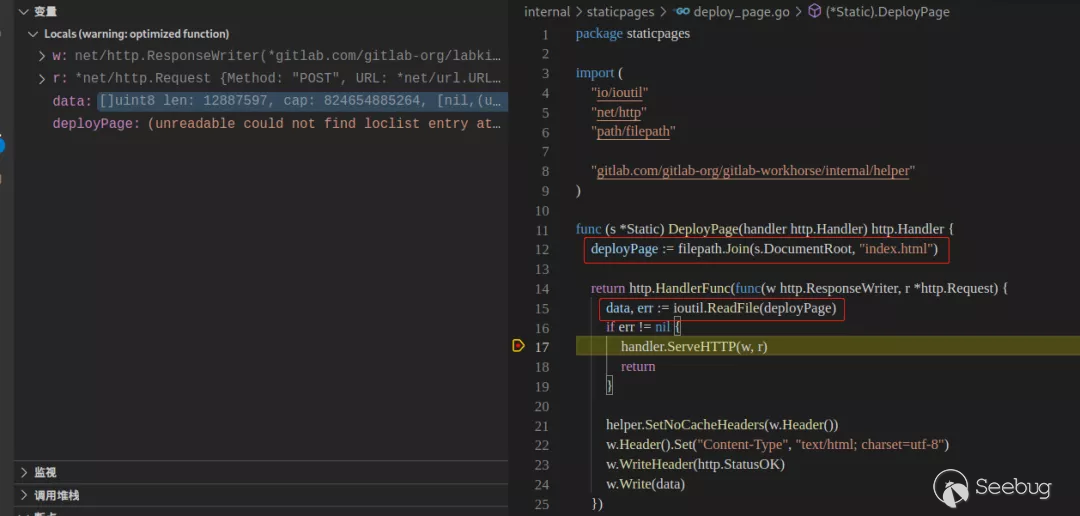The height and width of the screenshot is (516, 1080).
Task: Open the gitlab-workhorse helper import link
Action: 753,171
